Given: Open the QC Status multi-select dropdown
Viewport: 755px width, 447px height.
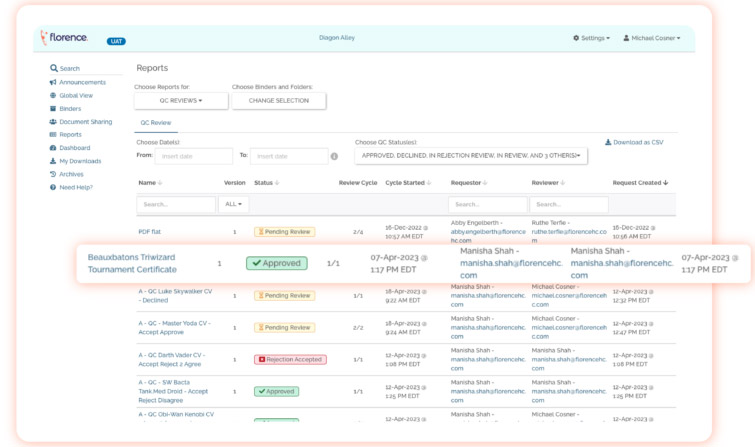Looking at the screenshot, I should pos(470,156).
